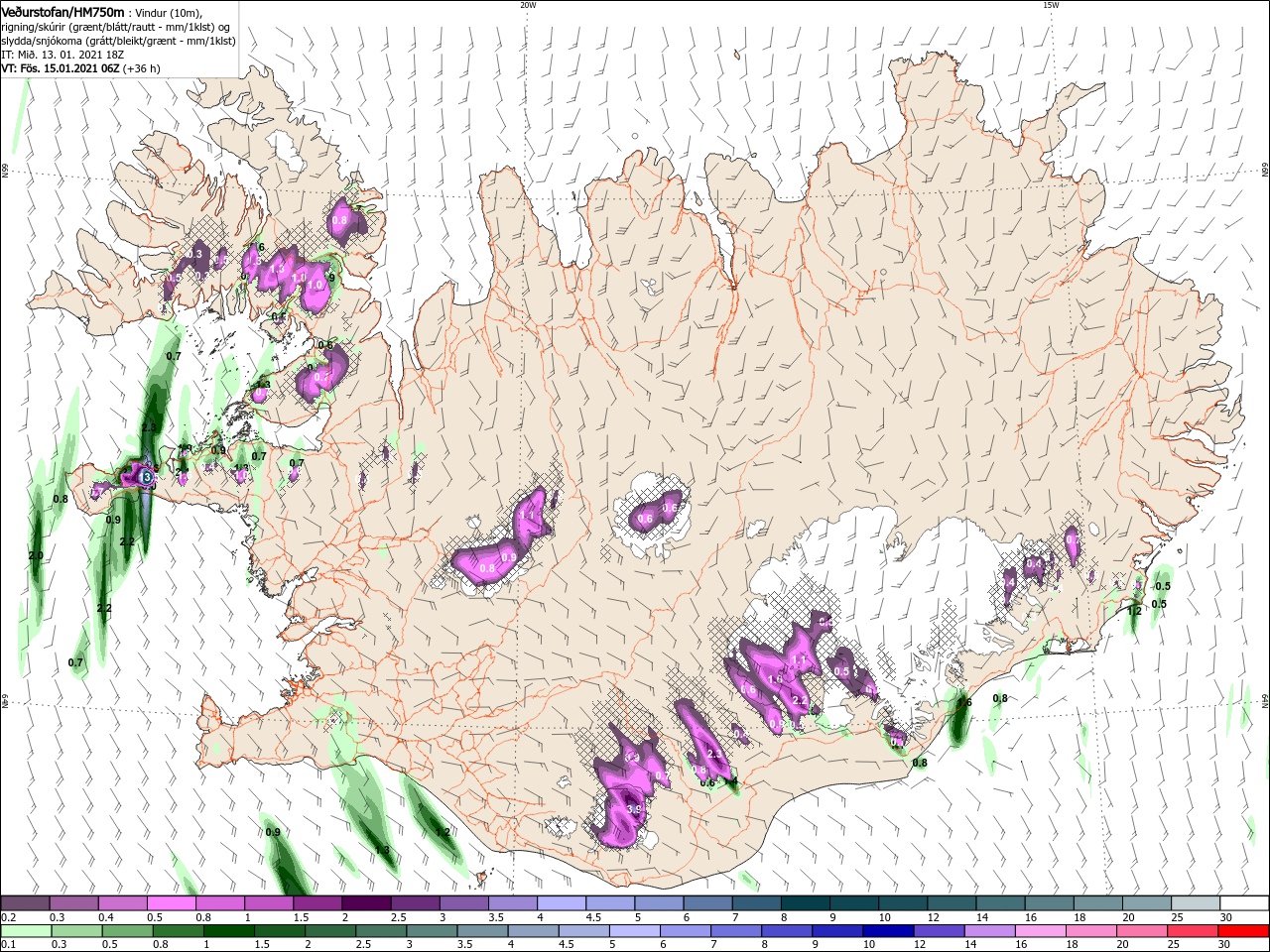Screen dimensions: 1270x952
Task: Click the 2.0 rain value off the west coast
Action: tap(36, 556)
